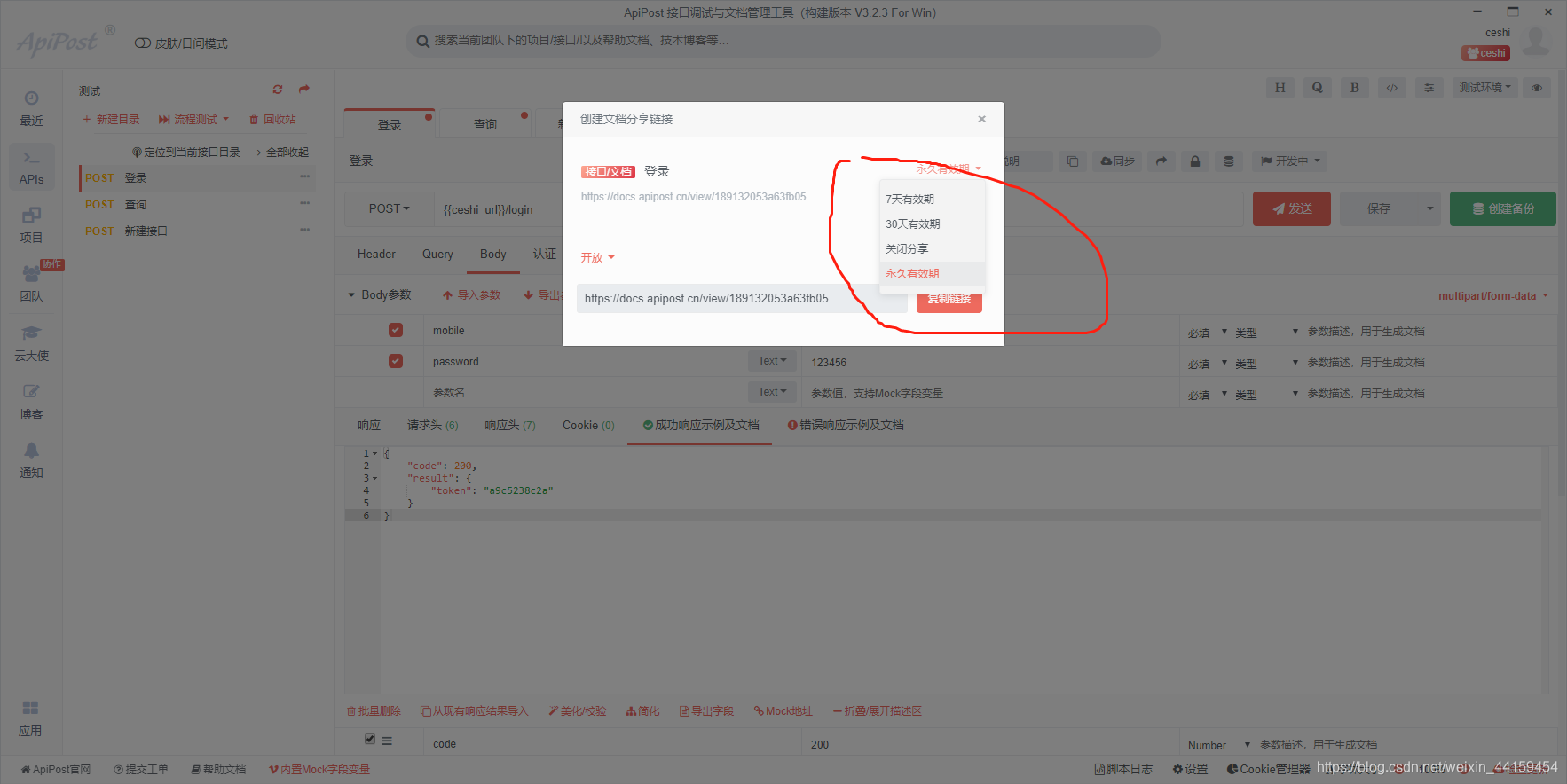Open the multipart/form-data dropdown
Viewport: 1567px width, 784px height.
click(x=1493, y=296)
